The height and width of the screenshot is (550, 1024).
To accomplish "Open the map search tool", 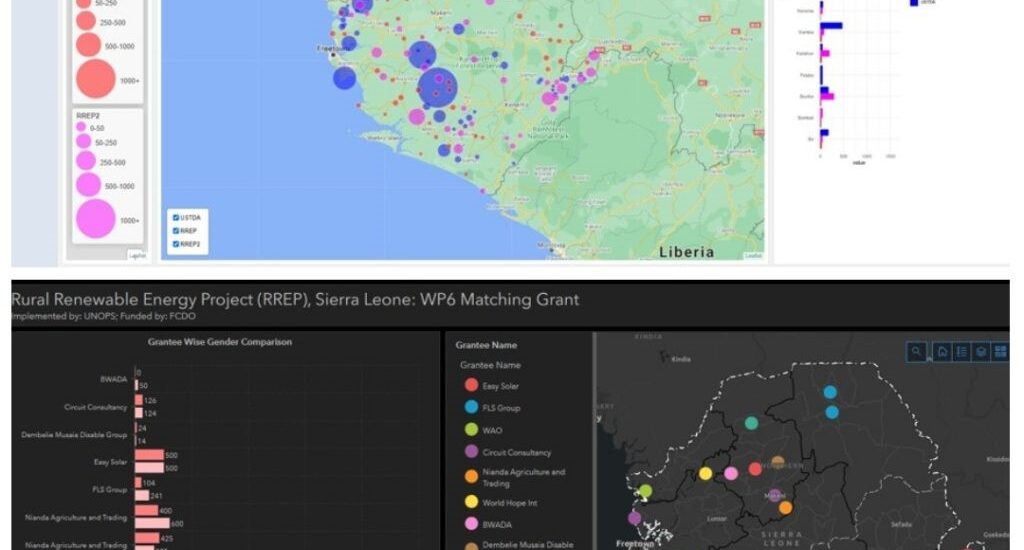I will point(917,351).
